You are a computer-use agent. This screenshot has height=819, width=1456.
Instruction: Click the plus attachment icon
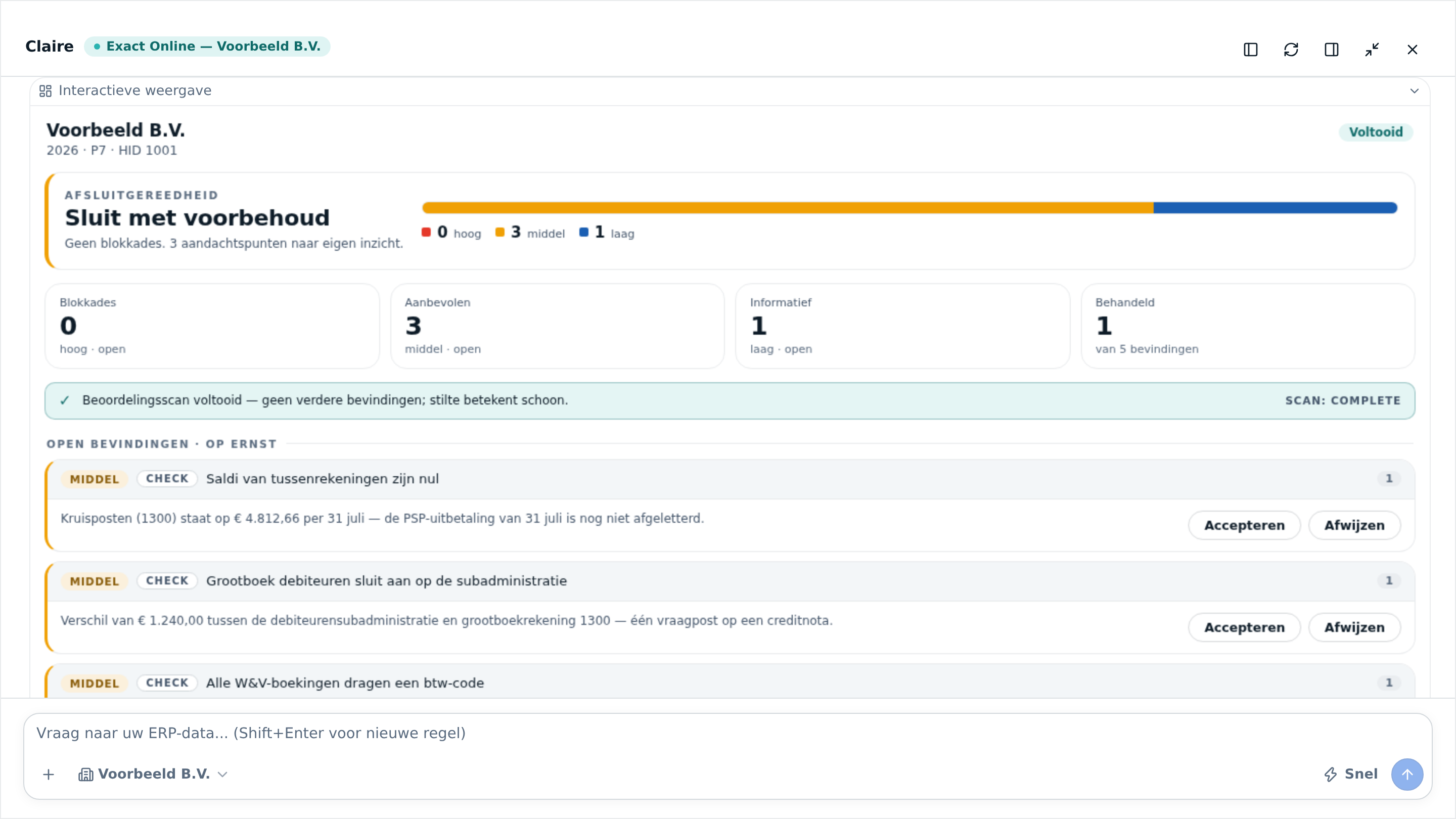(x=49, y=775)
